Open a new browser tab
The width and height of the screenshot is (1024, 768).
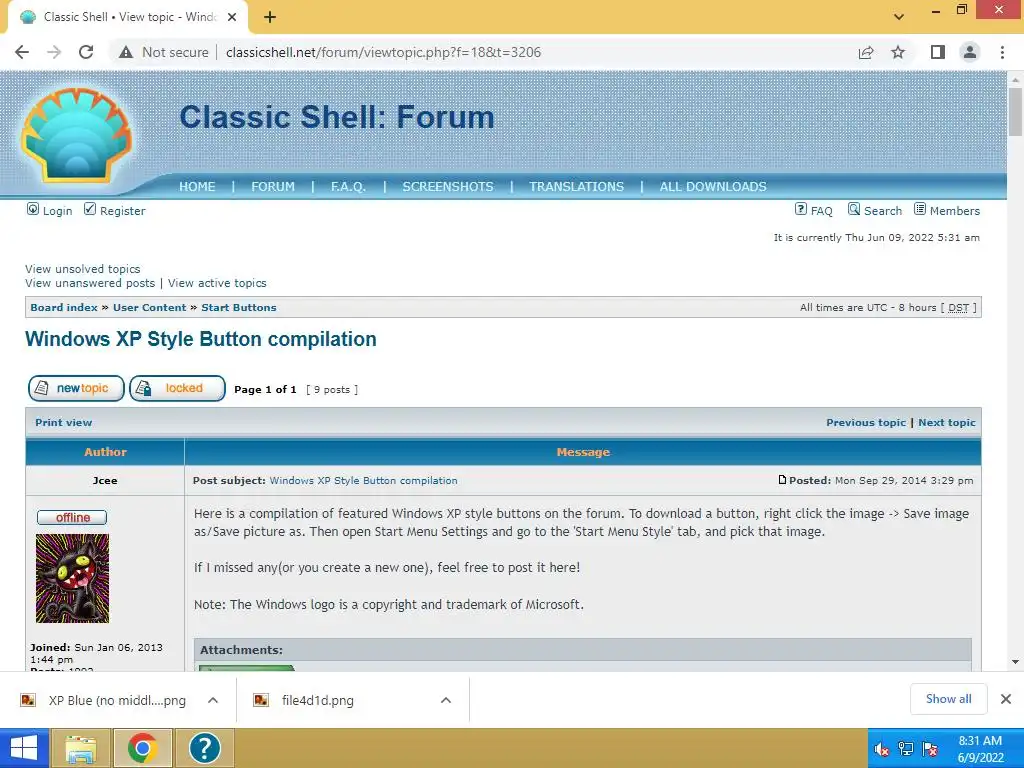[270, 17]
